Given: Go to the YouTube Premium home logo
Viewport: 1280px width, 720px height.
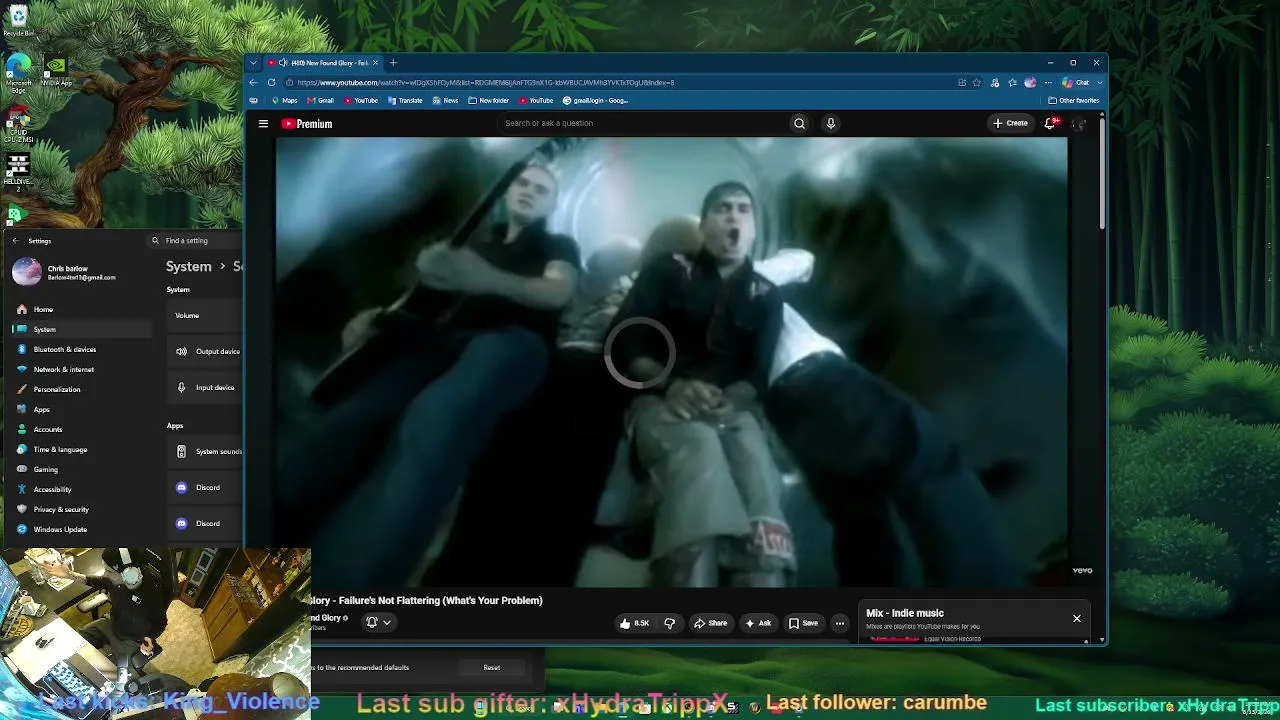Looking at the screenshot, I should [x=307, y=124].
